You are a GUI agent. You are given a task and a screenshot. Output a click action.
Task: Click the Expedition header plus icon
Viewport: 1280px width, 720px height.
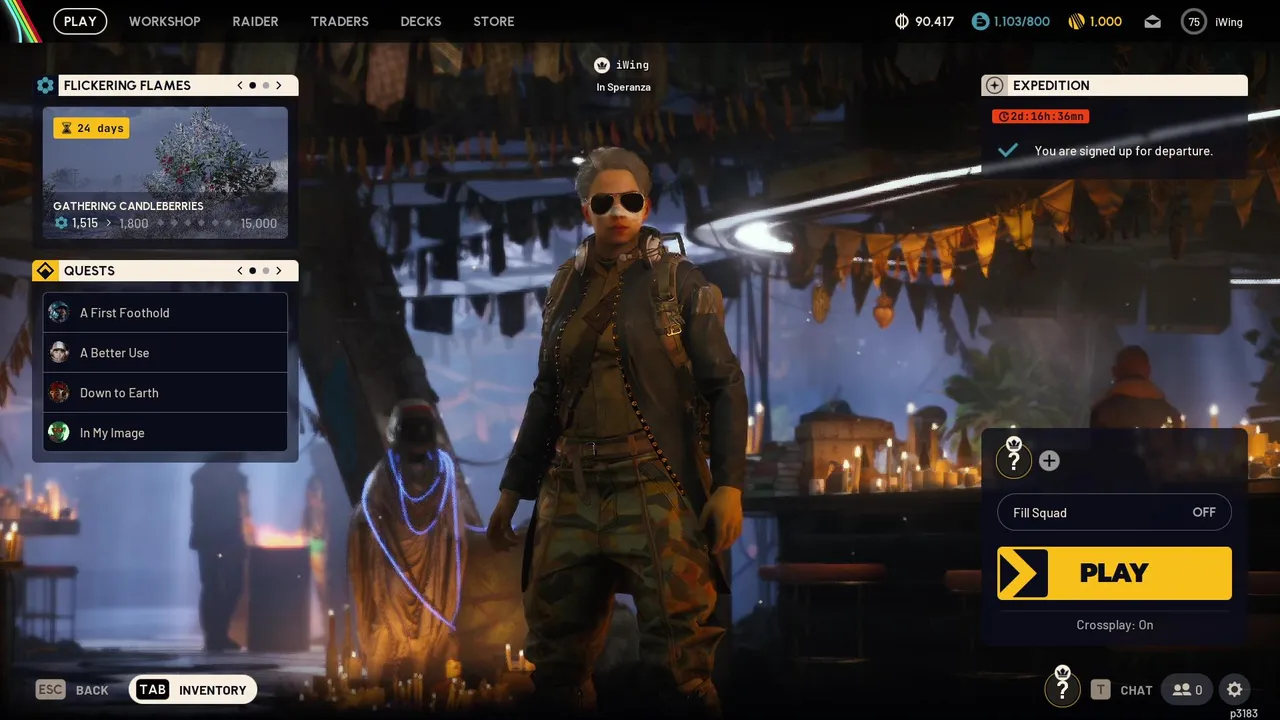pos(994,86)
